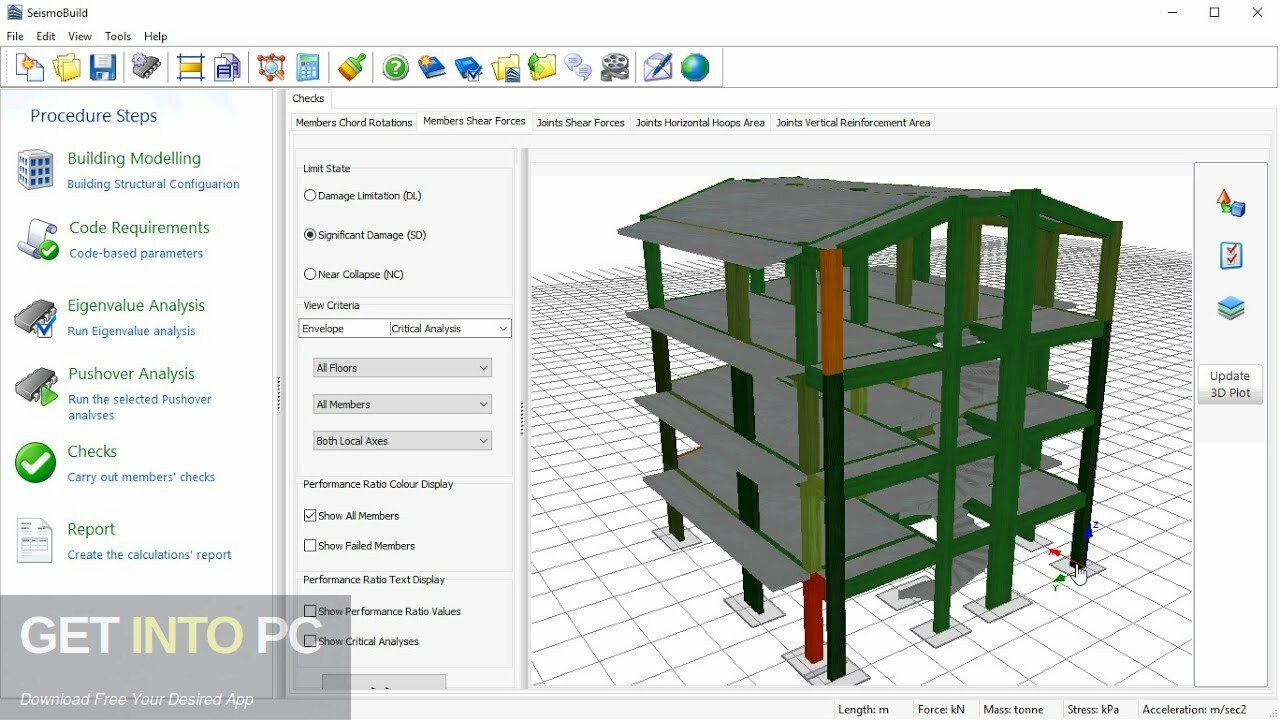Open the View menu
Screen dimensions: 1280x720
point(80,36)
